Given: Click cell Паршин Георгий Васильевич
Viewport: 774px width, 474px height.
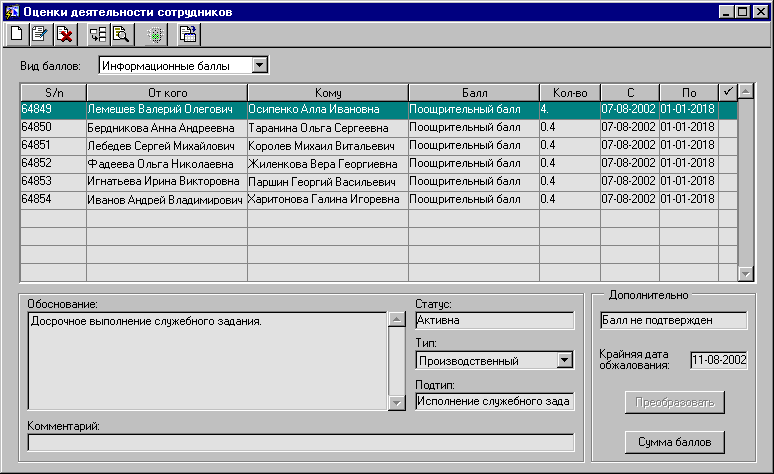Looking at the screenshot, I should 328,182.
